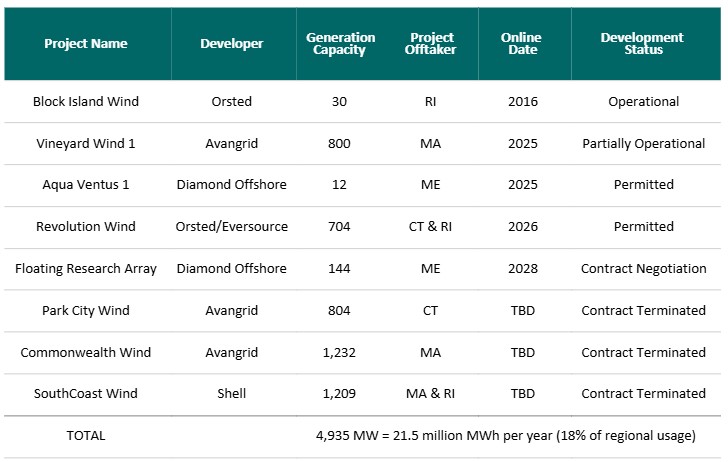Click the Shell developer cell
Screen dimensions: 728x462
point(232,394)
